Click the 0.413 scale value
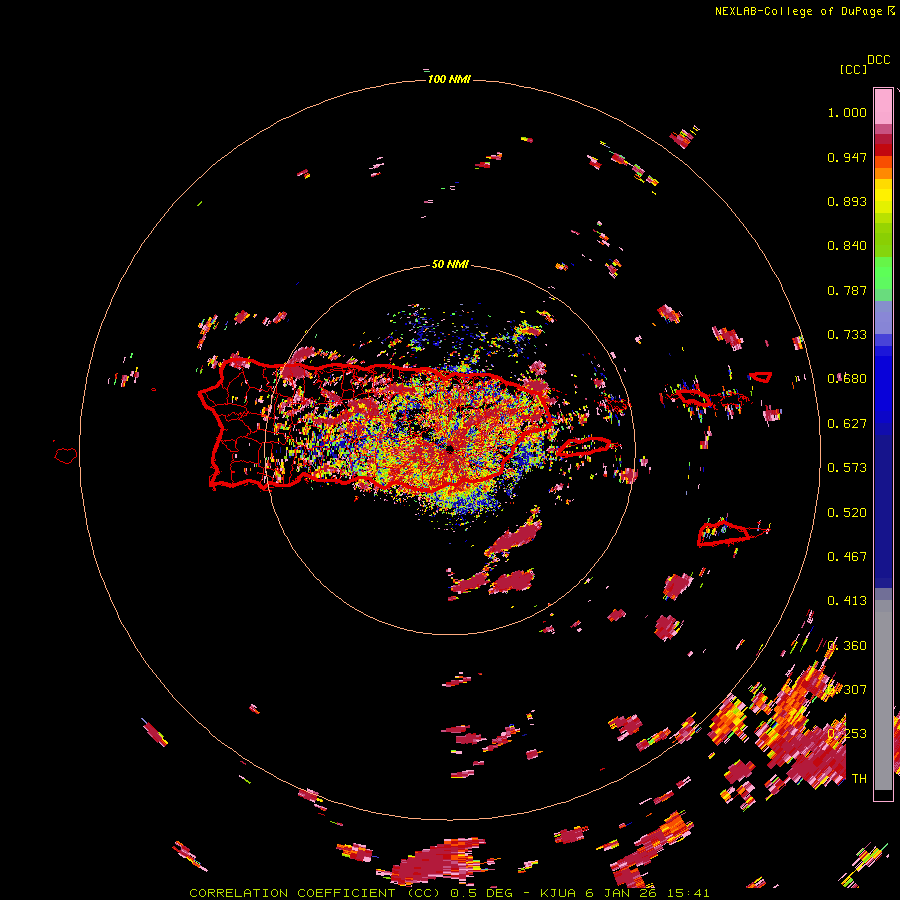This screenshot has width=900, height=900. (847, 601)
